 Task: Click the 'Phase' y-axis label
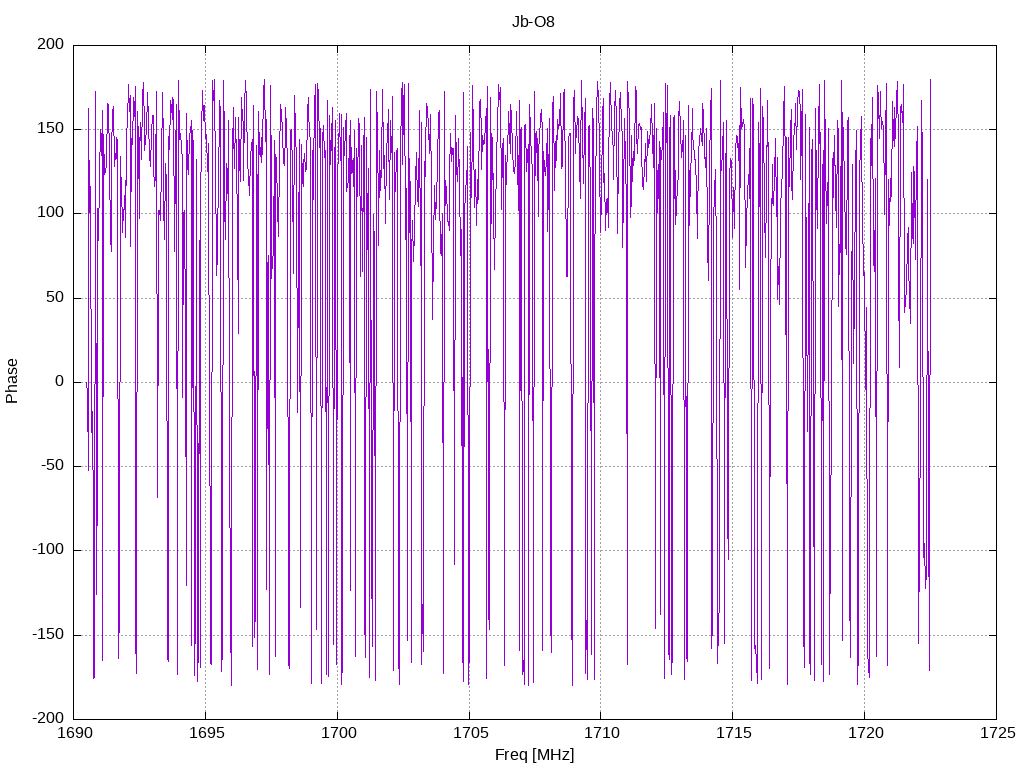coord(12,381)
